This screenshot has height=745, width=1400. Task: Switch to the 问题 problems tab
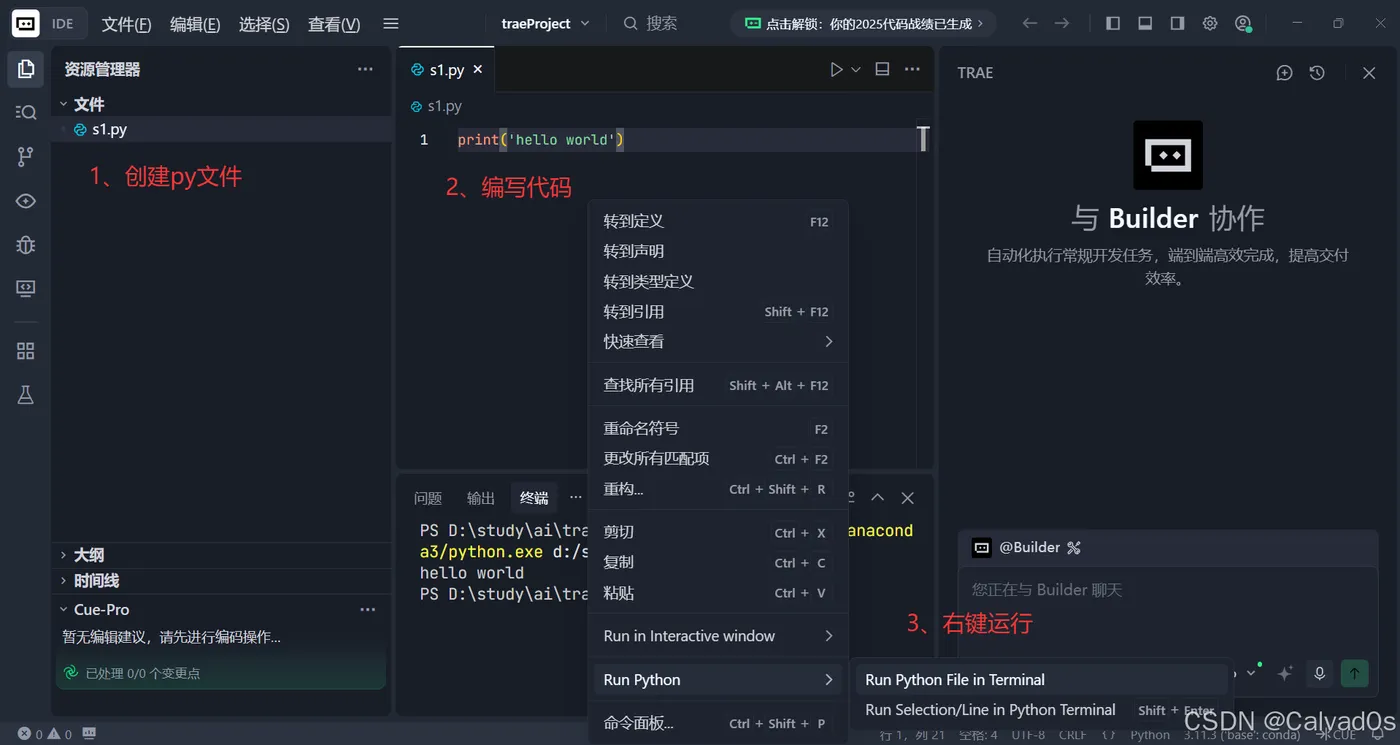428,497
